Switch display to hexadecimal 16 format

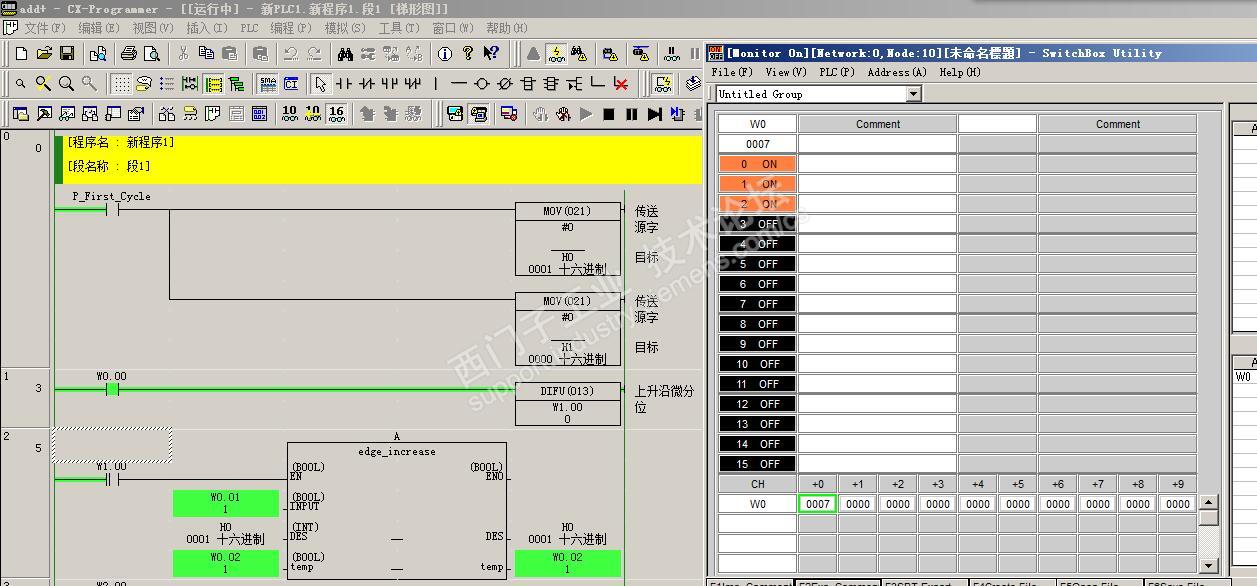pyautogui.click(x=336, y=114)
